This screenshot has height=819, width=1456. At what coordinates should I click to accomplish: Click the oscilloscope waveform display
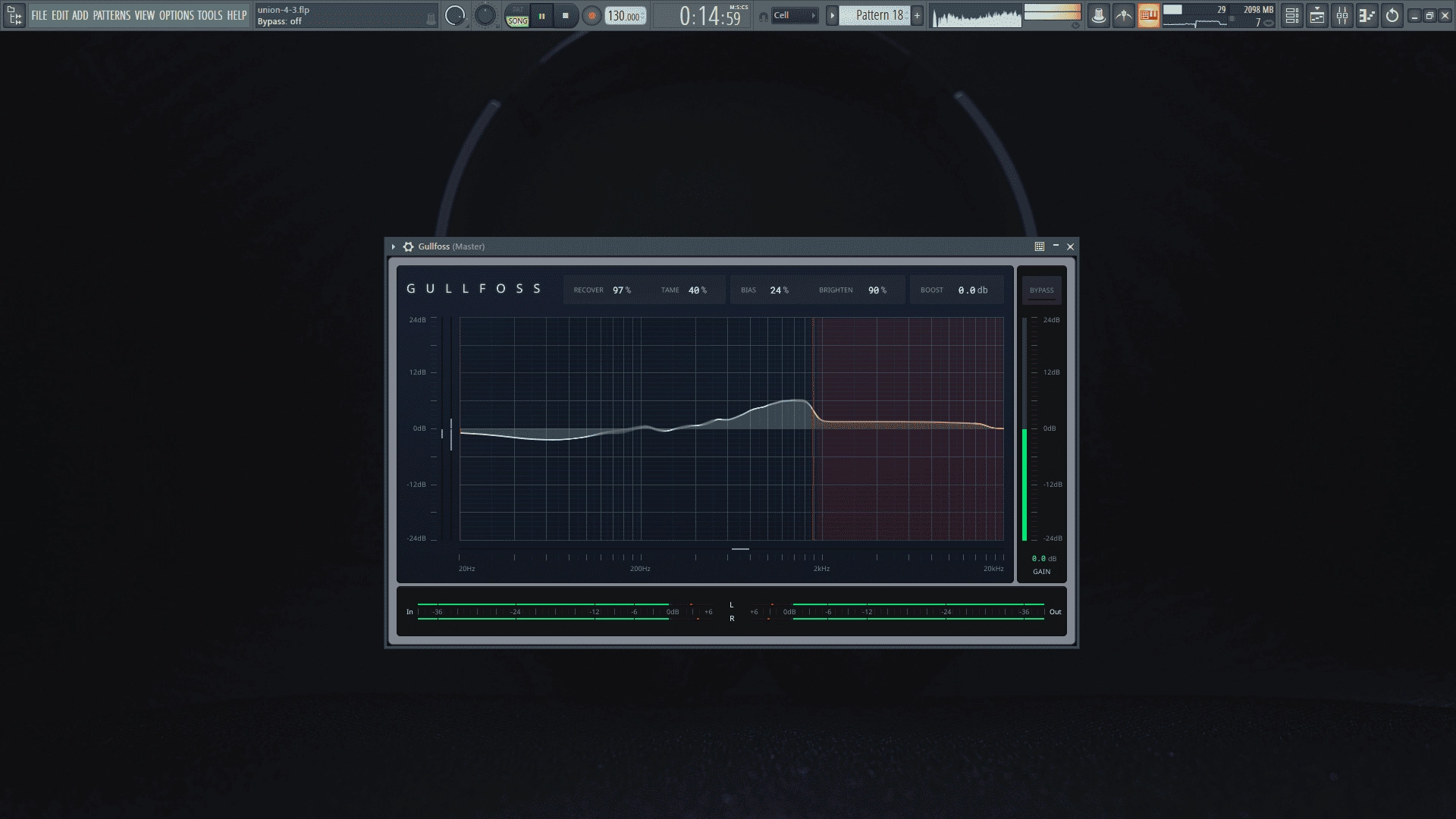click(976, 16)
